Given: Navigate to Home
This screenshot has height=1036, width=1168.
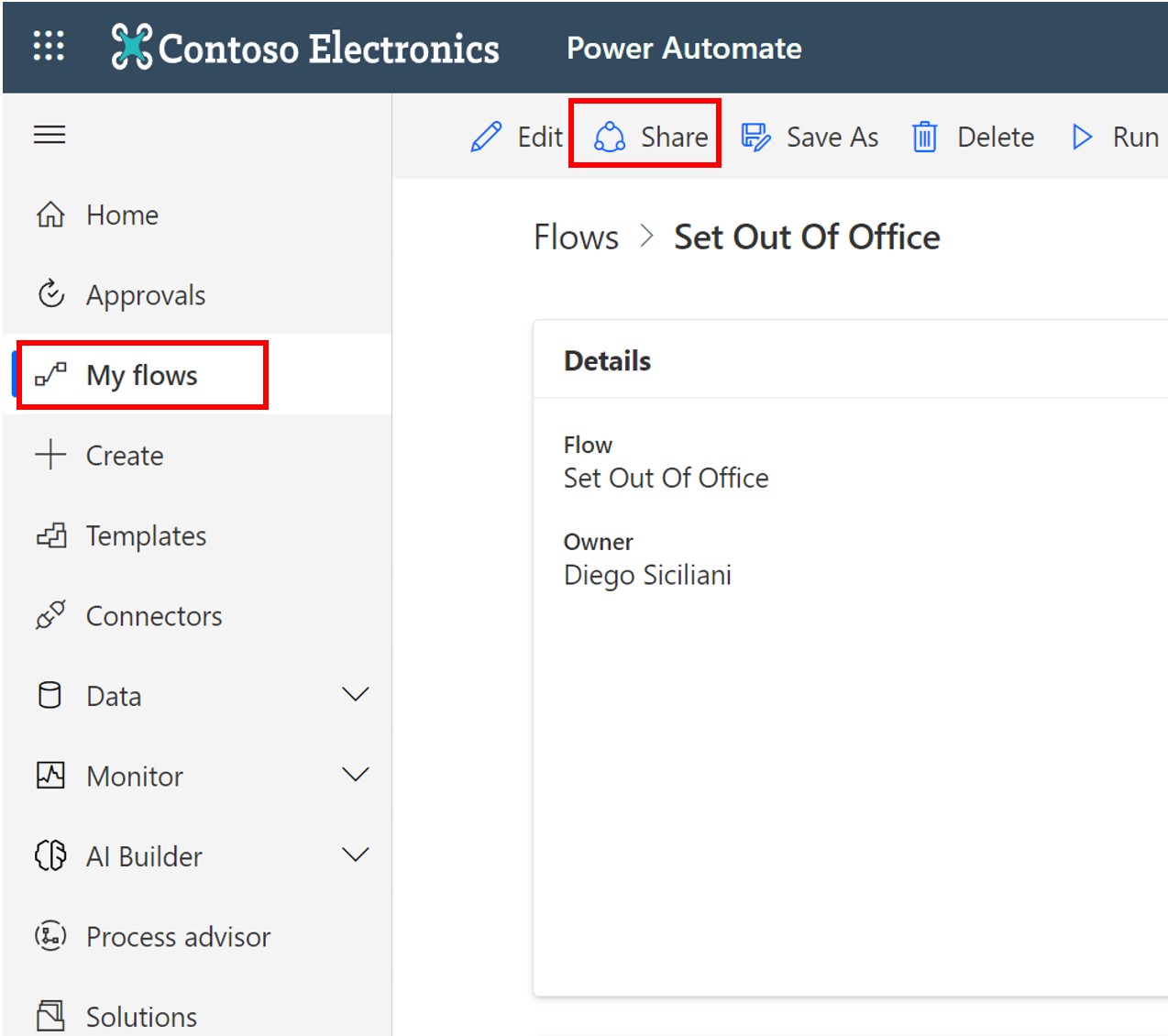Looking at the screenshot, I should (x=122, y=215).
